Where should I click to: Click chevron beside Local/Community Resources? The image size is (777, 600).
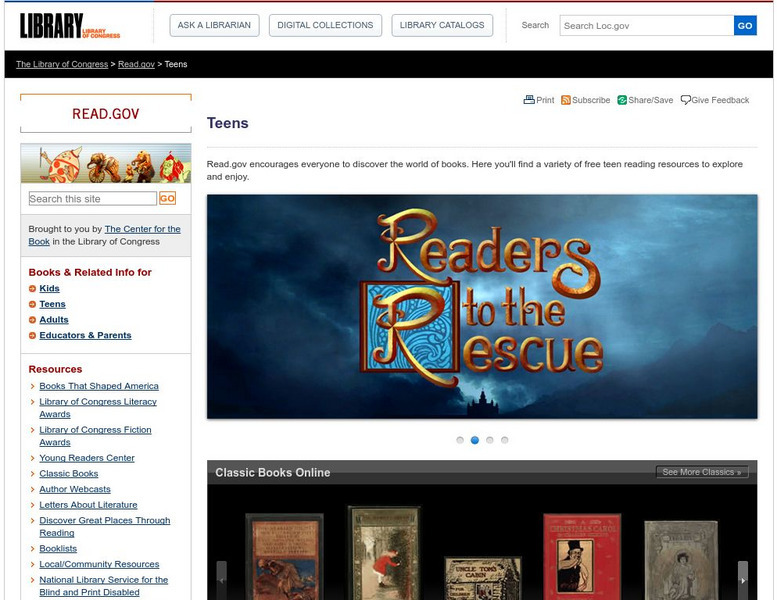point(32,564)
